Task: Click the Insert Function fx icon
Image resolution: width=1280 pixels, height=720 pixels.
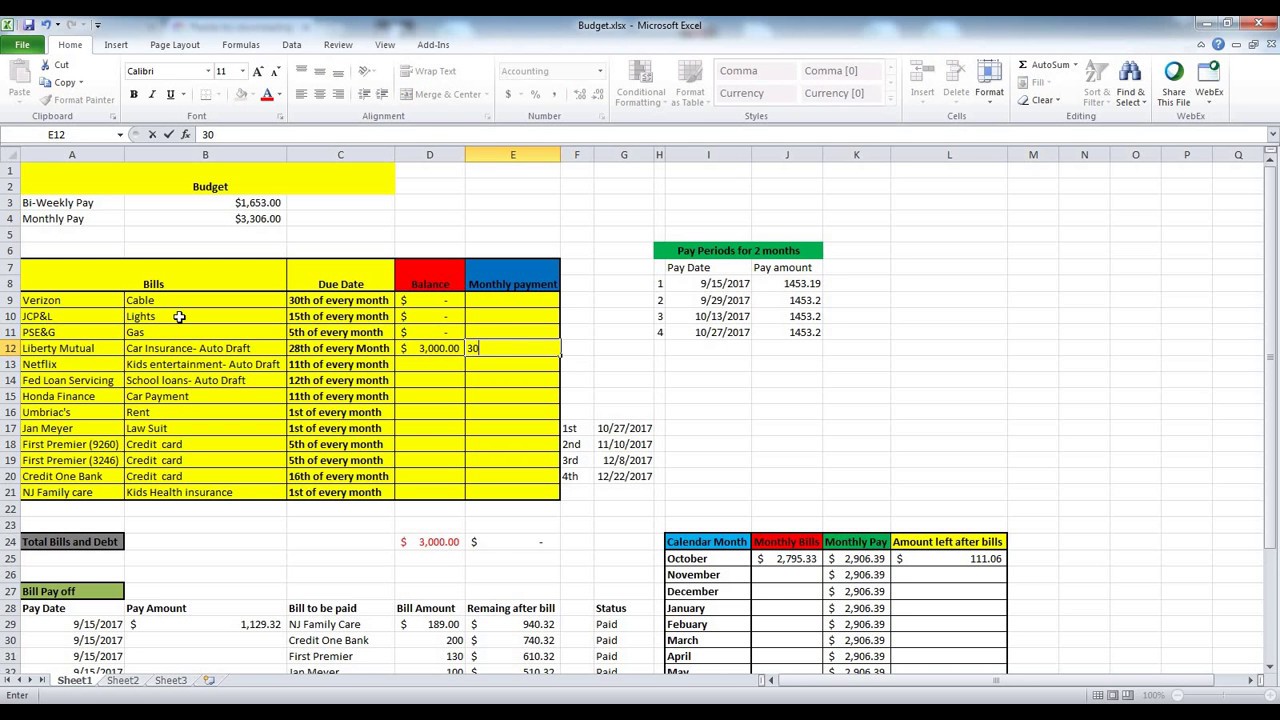Action: pos(185,135)
